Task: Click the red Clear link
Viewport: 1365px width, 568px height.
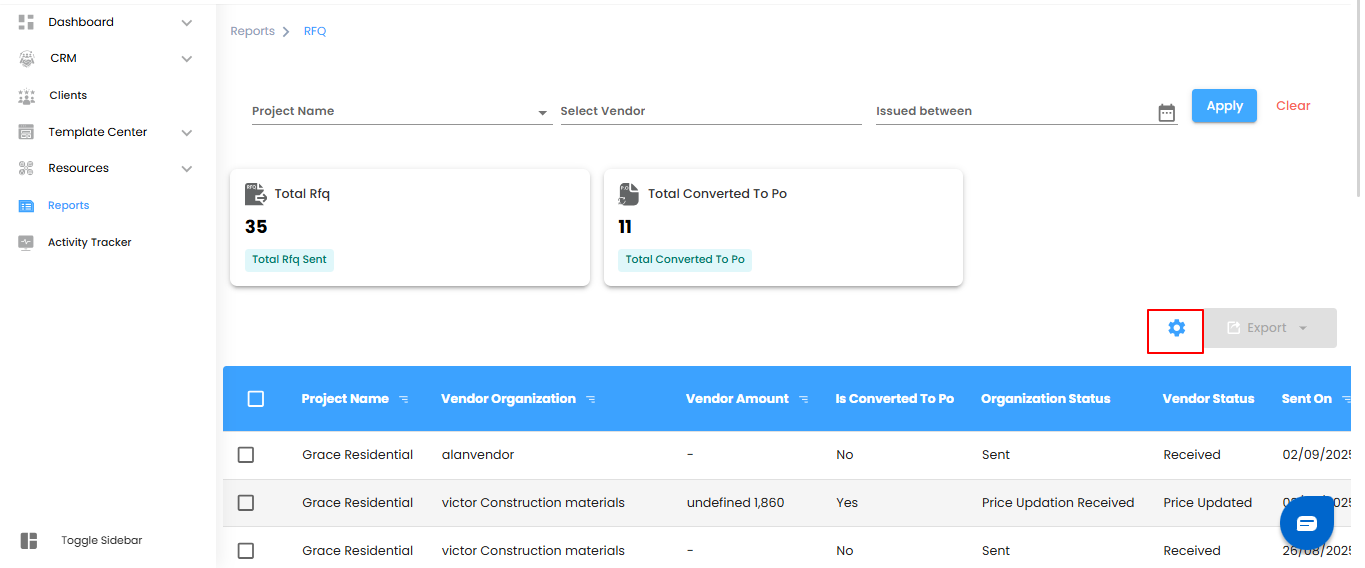Action: [x=1293, y=106]
